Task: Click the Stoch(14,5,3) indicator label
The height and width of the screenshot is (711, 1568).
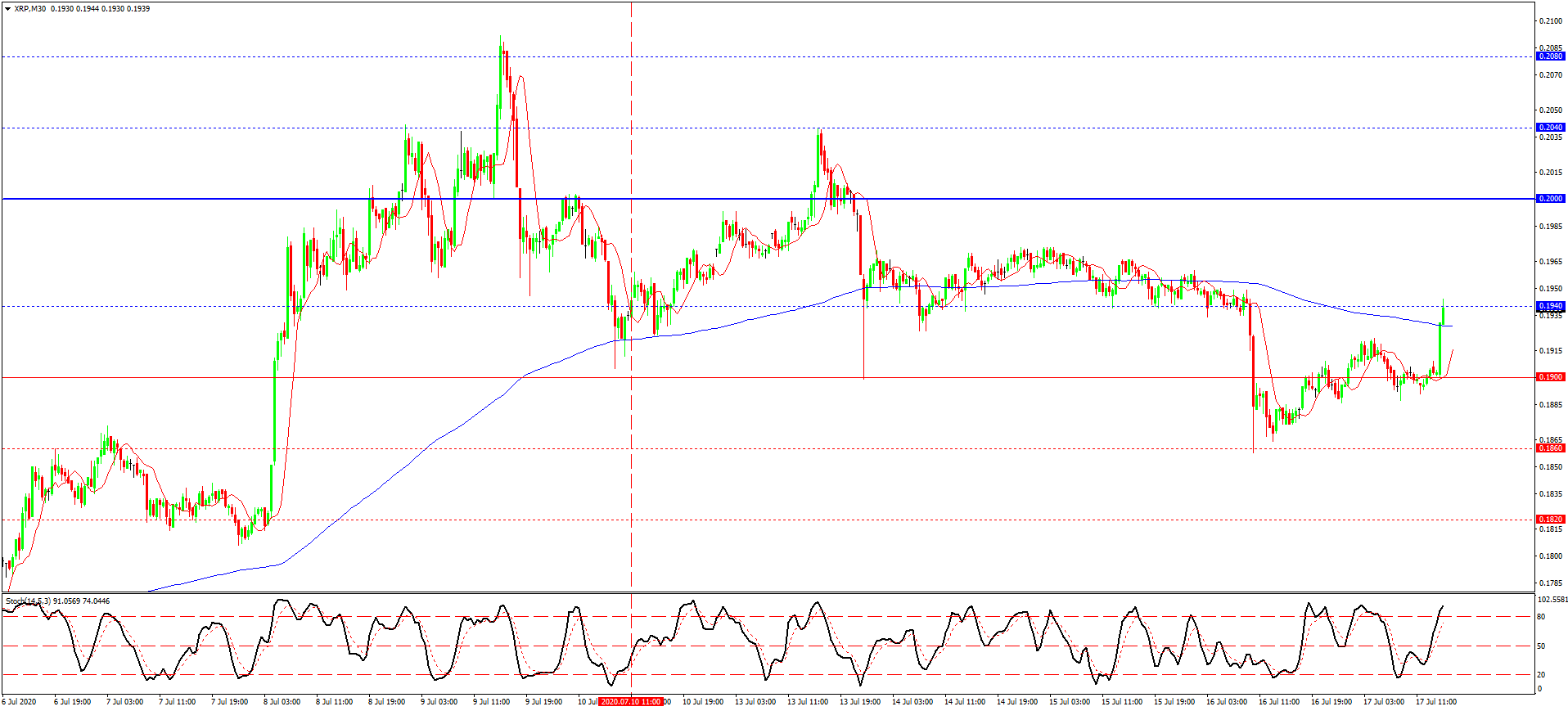Action: pos(29,601)
